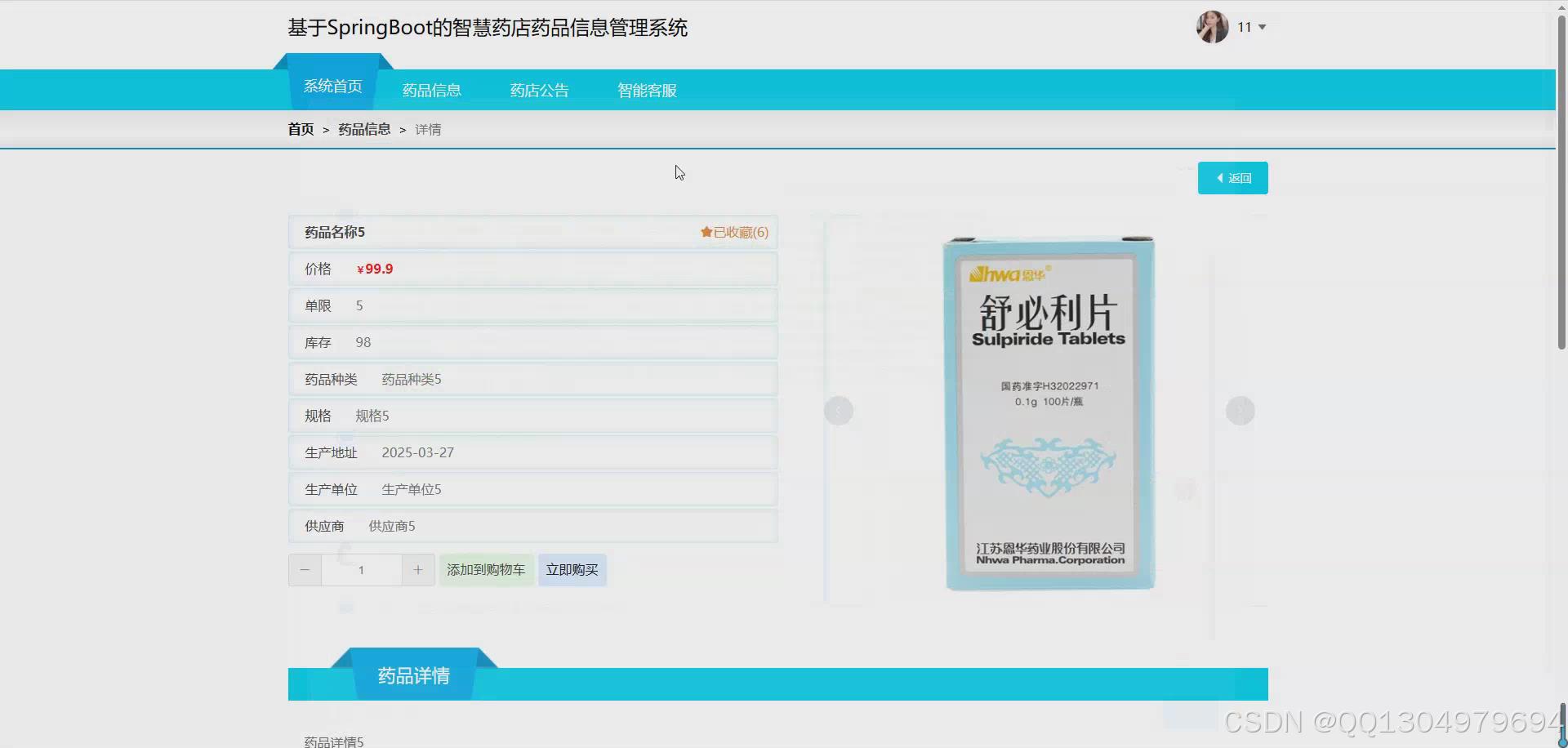Click the minus icon to decrease quantity
Screen dimensions: 1568x748
click(305, 569)
